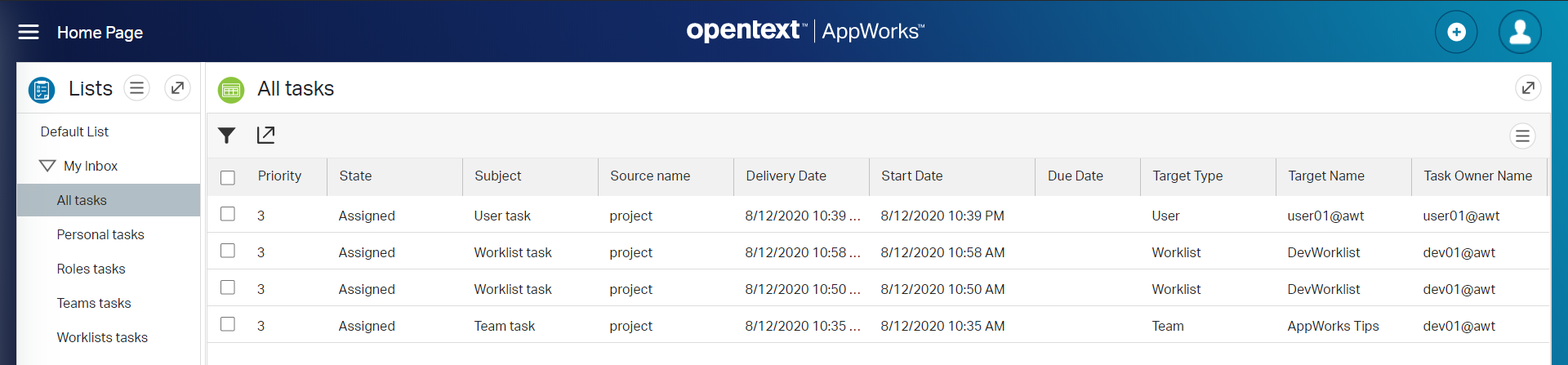The height and width of the screenshot is (365, 1568).
Task: Go to Teams tasks list
Action: [94, 304]
